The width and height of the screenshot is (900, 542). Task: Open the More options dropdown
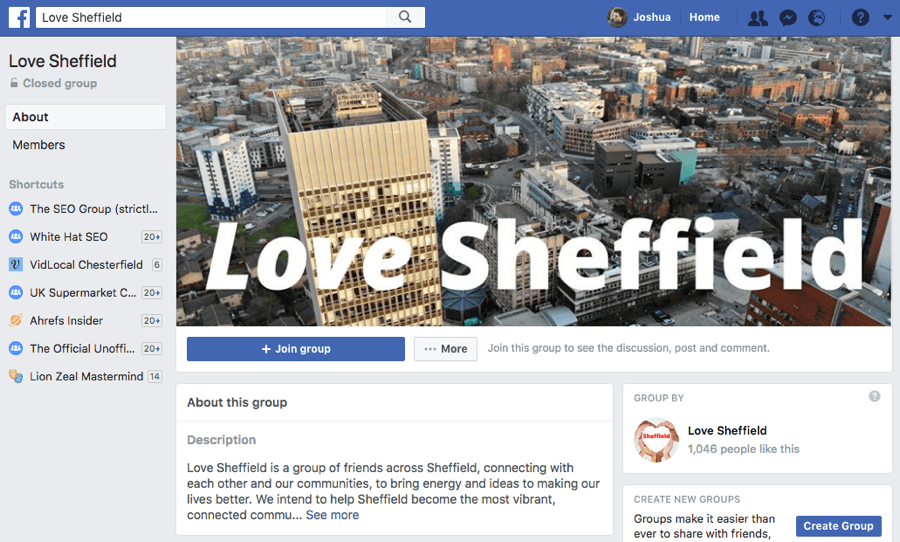(x=445, y=349)
